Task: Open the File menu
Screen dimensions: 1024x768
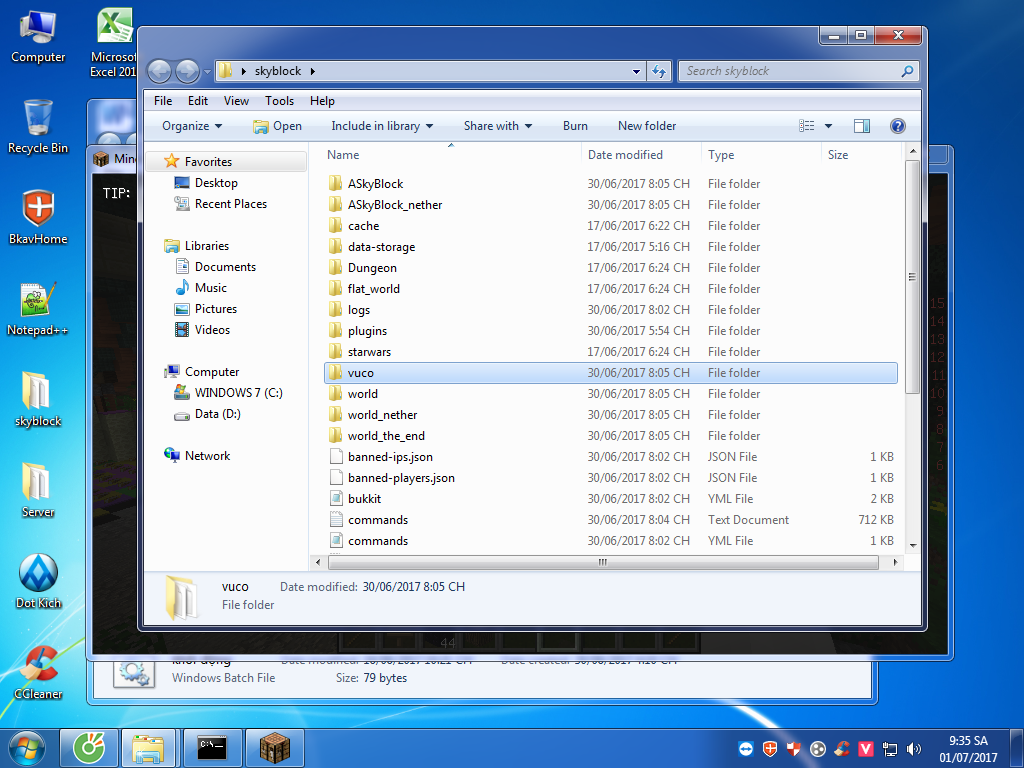Action: coord(163,101)
